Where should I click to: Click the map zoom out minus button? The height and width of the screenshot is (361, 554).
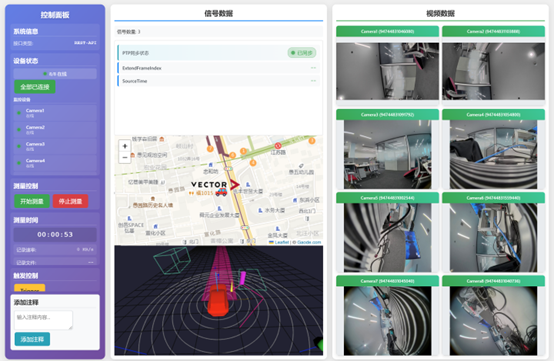[125, 158]
